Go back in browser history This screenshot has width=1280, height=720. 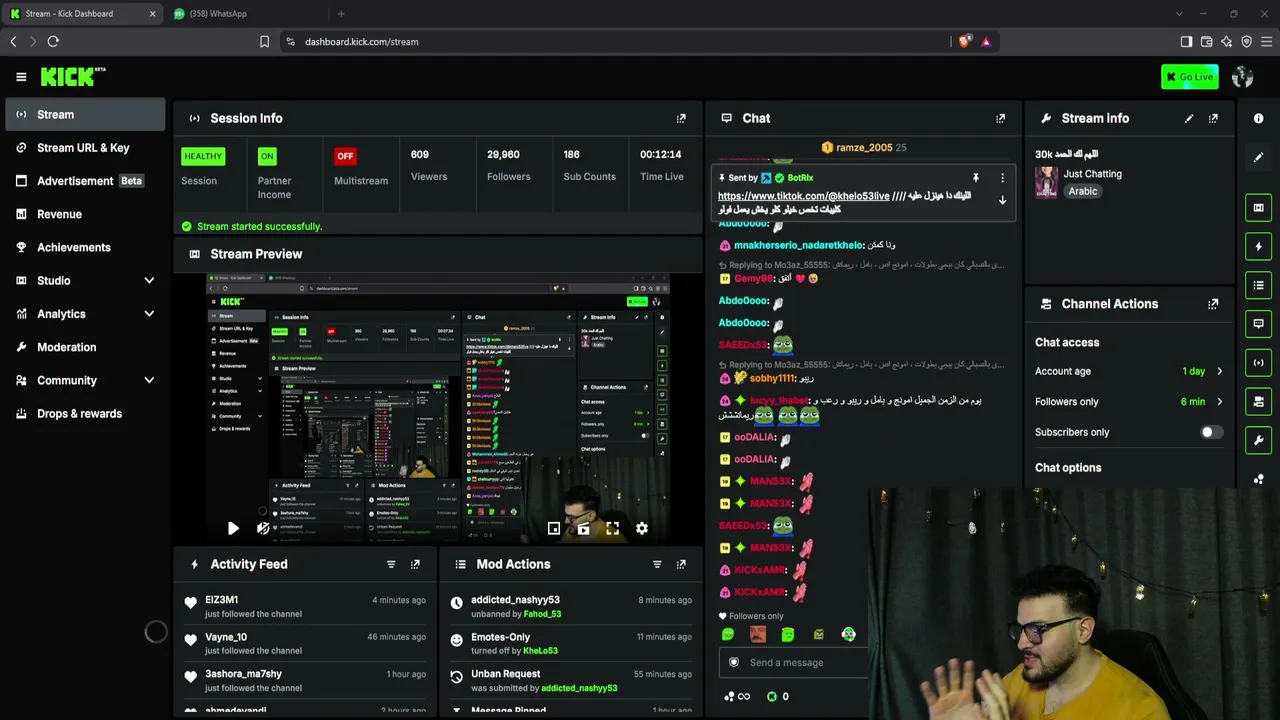pyautogui.click(x=13, y=42)
